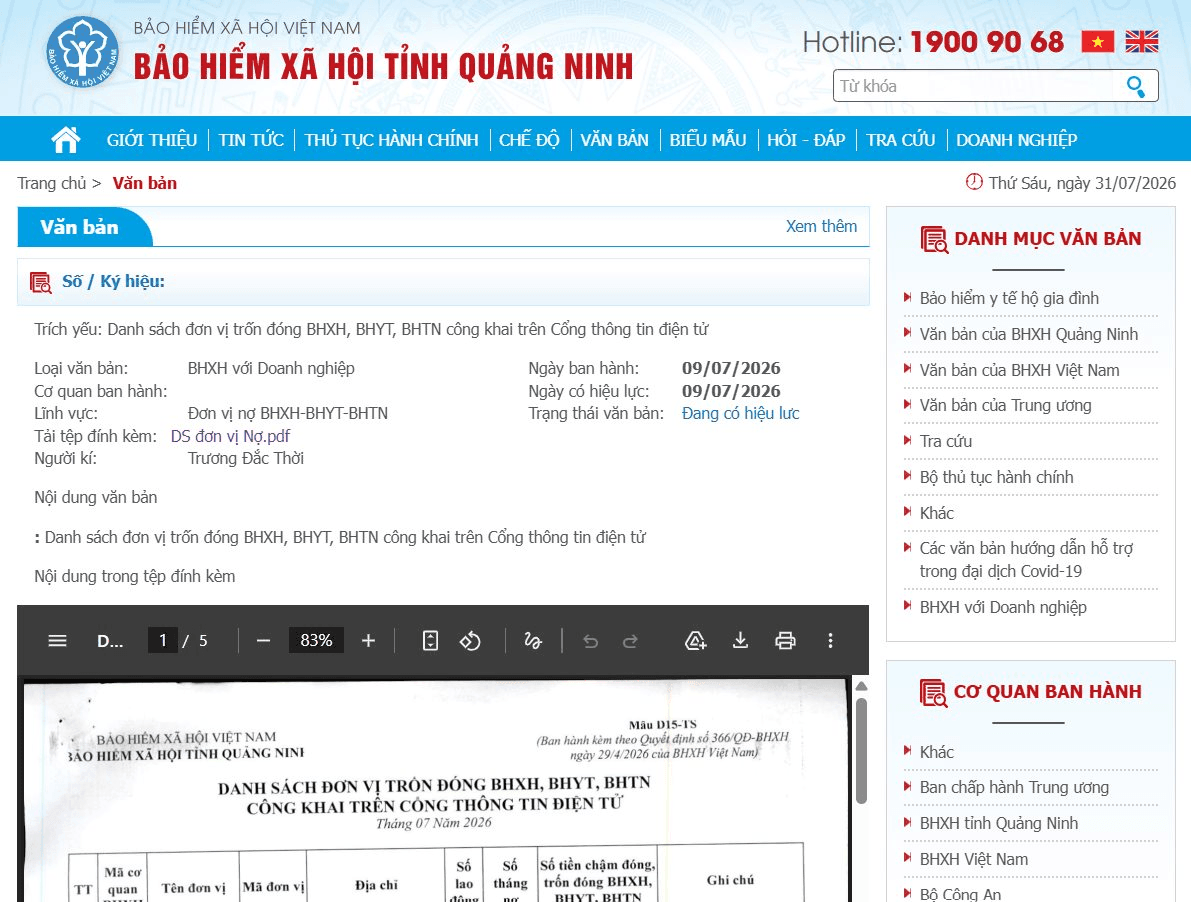
Task: Open Bộ thủ tục hành chính category
Action: (x=997, y=477)
